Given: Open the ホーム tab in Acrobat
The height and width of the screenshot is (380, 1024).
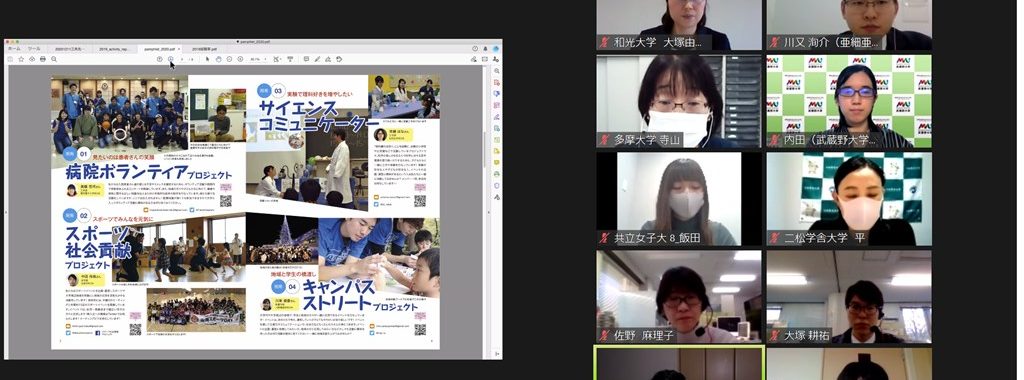Looking at the screenshot, I should click(x=14, y=49).
